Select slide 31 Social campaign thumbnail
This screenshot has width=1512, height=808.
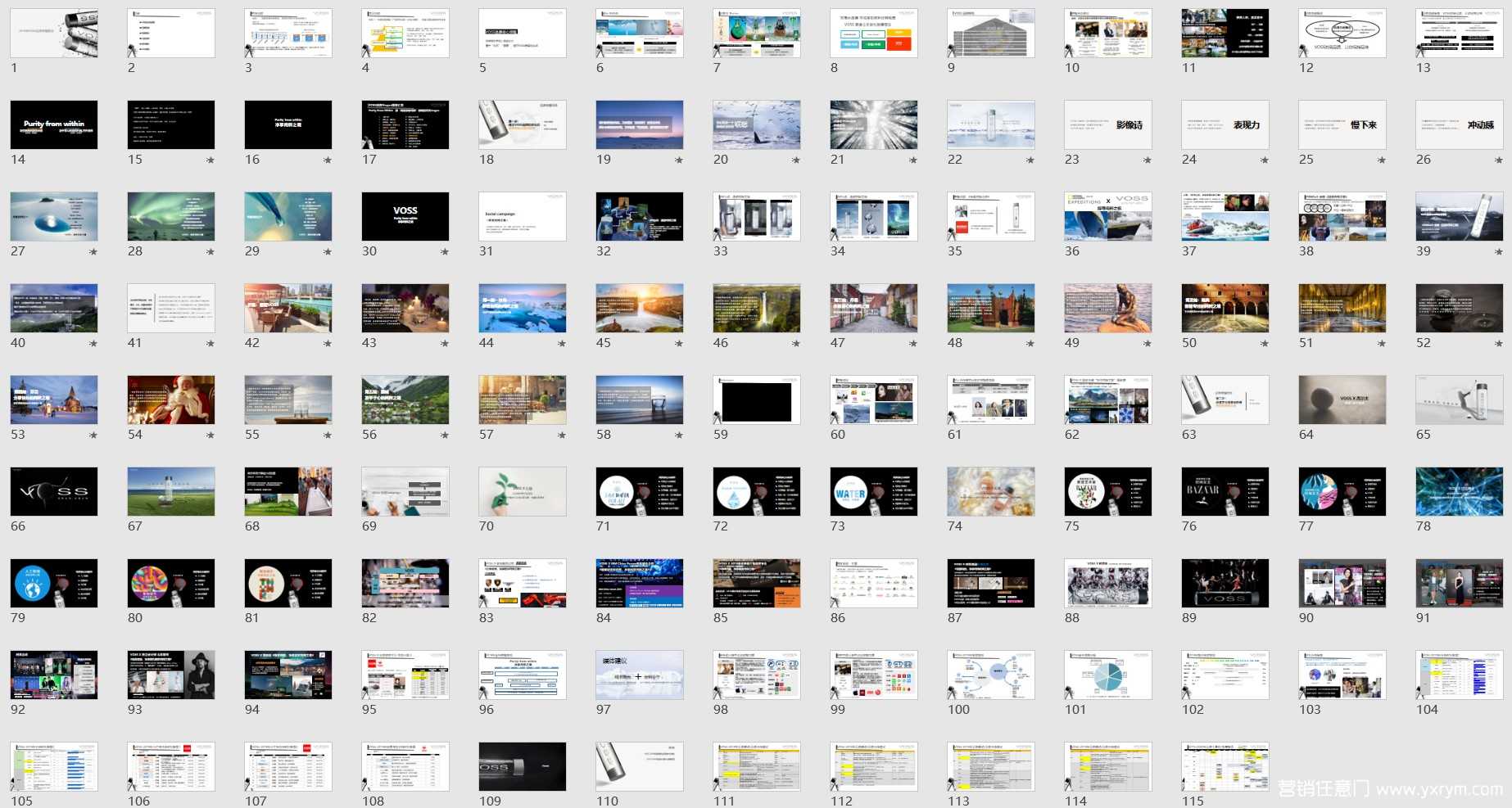point(523,216)
